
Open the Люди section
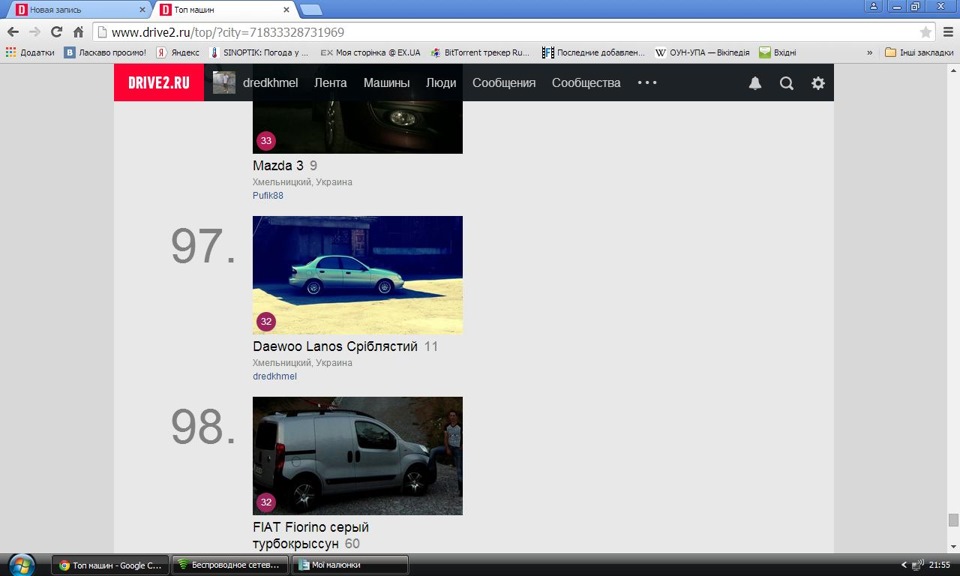pos(441,83)
